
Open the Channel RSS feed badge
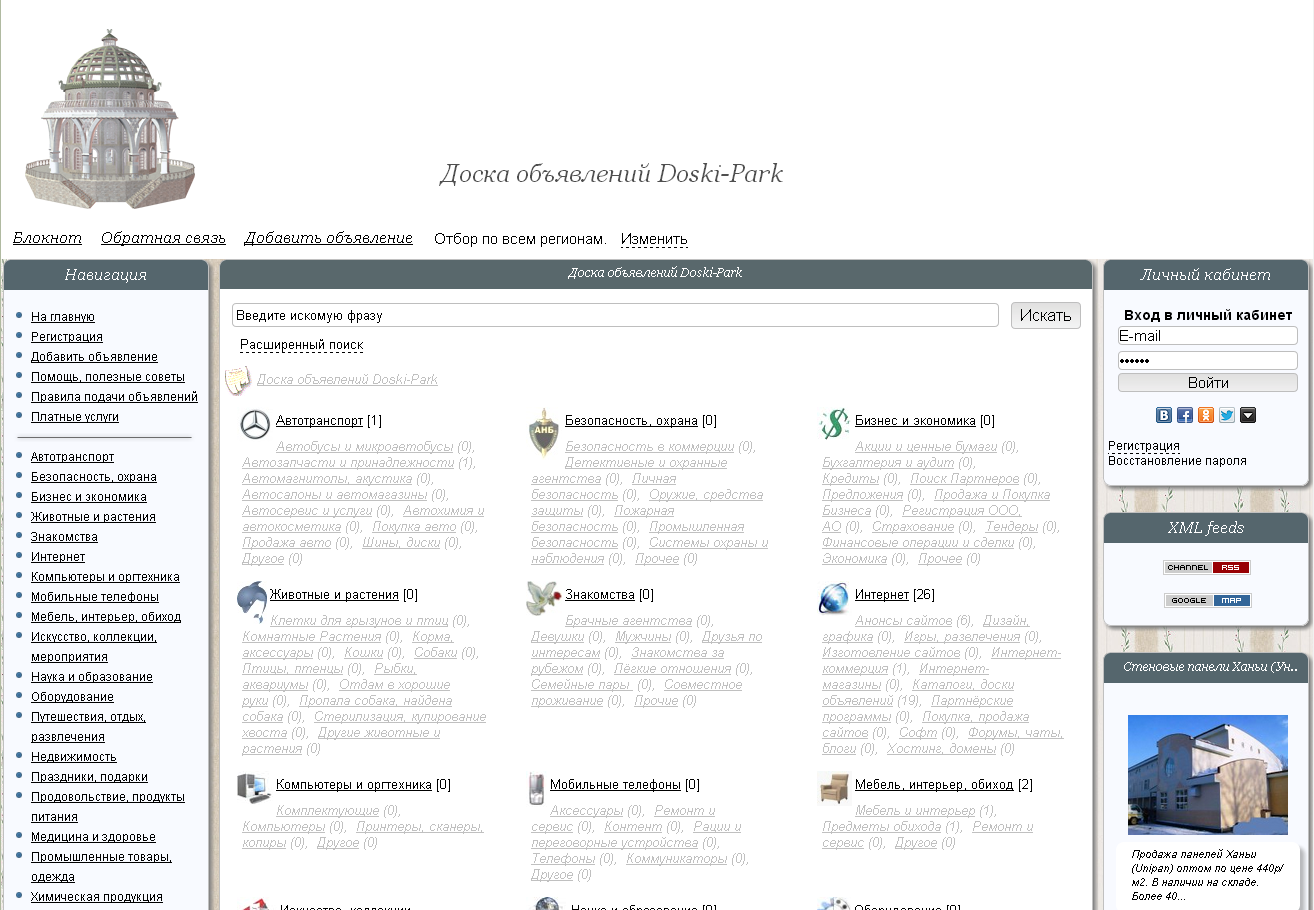point(1207,567)
